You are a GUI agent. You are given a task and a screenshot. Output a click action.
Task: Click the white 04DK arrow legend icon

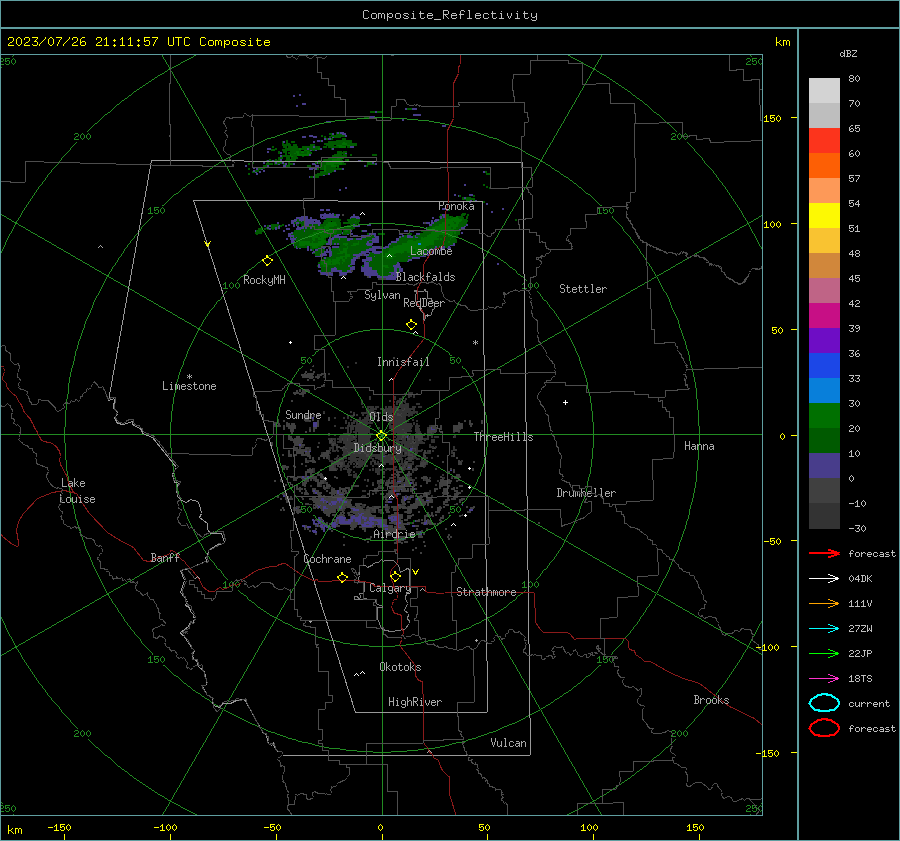[x=824, y=578]
